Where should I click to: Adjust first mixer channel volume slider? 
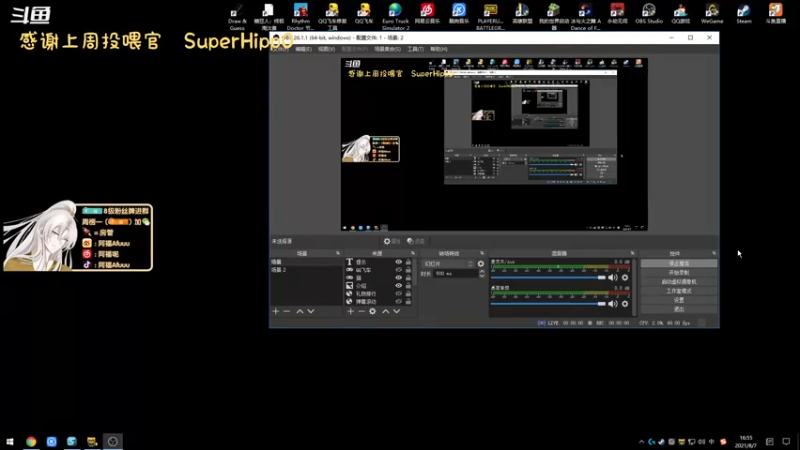pos(548,278)
